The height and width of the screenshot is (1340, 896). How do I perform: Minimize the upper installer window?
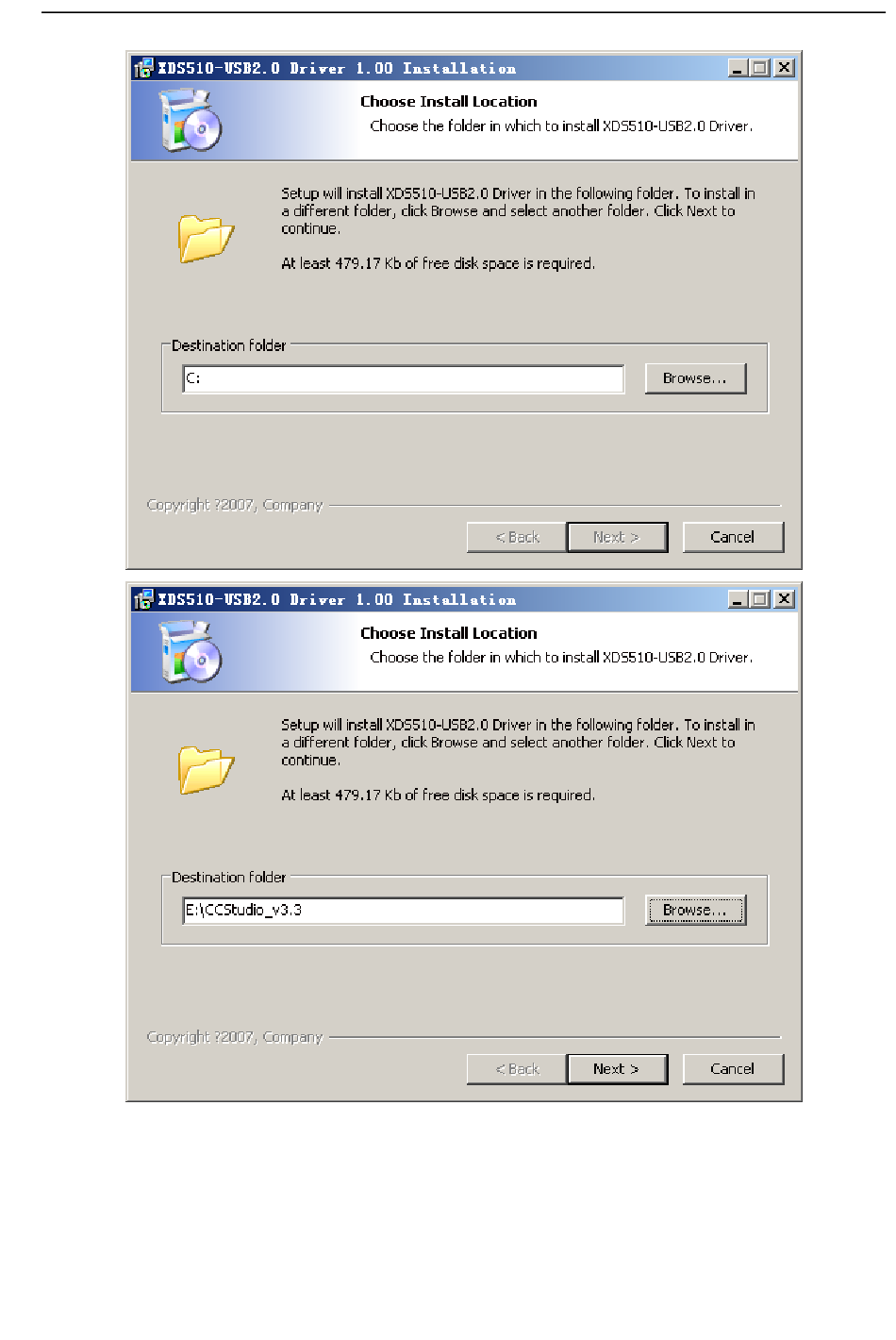click(x=738, y=68)
